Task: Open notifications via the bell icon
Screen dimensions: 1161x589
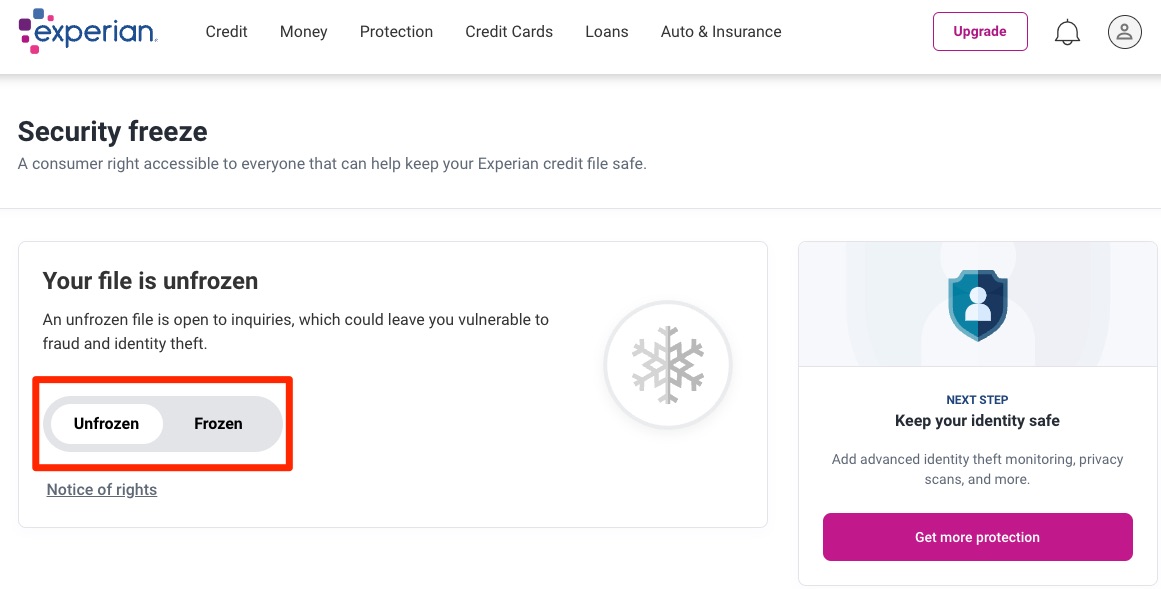Action: (x=1067, y=31)
